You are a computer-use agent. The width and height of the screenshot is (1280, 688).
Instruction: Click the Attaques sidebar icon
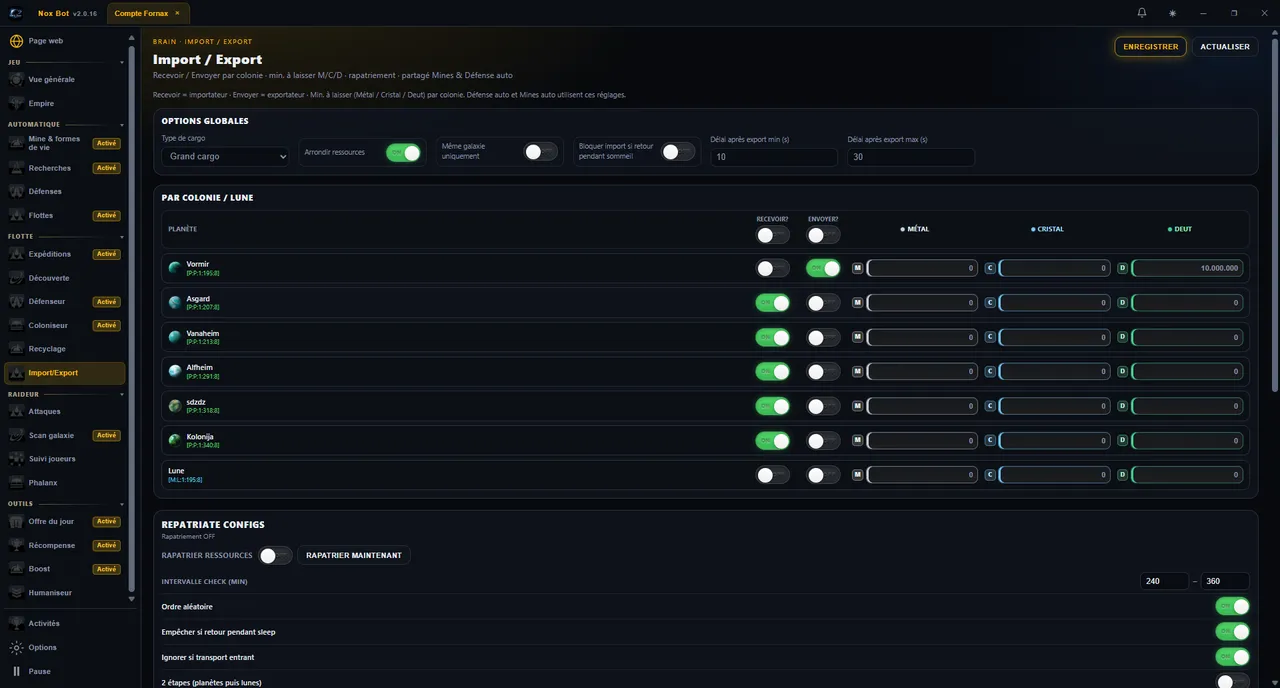pos(16,411)
